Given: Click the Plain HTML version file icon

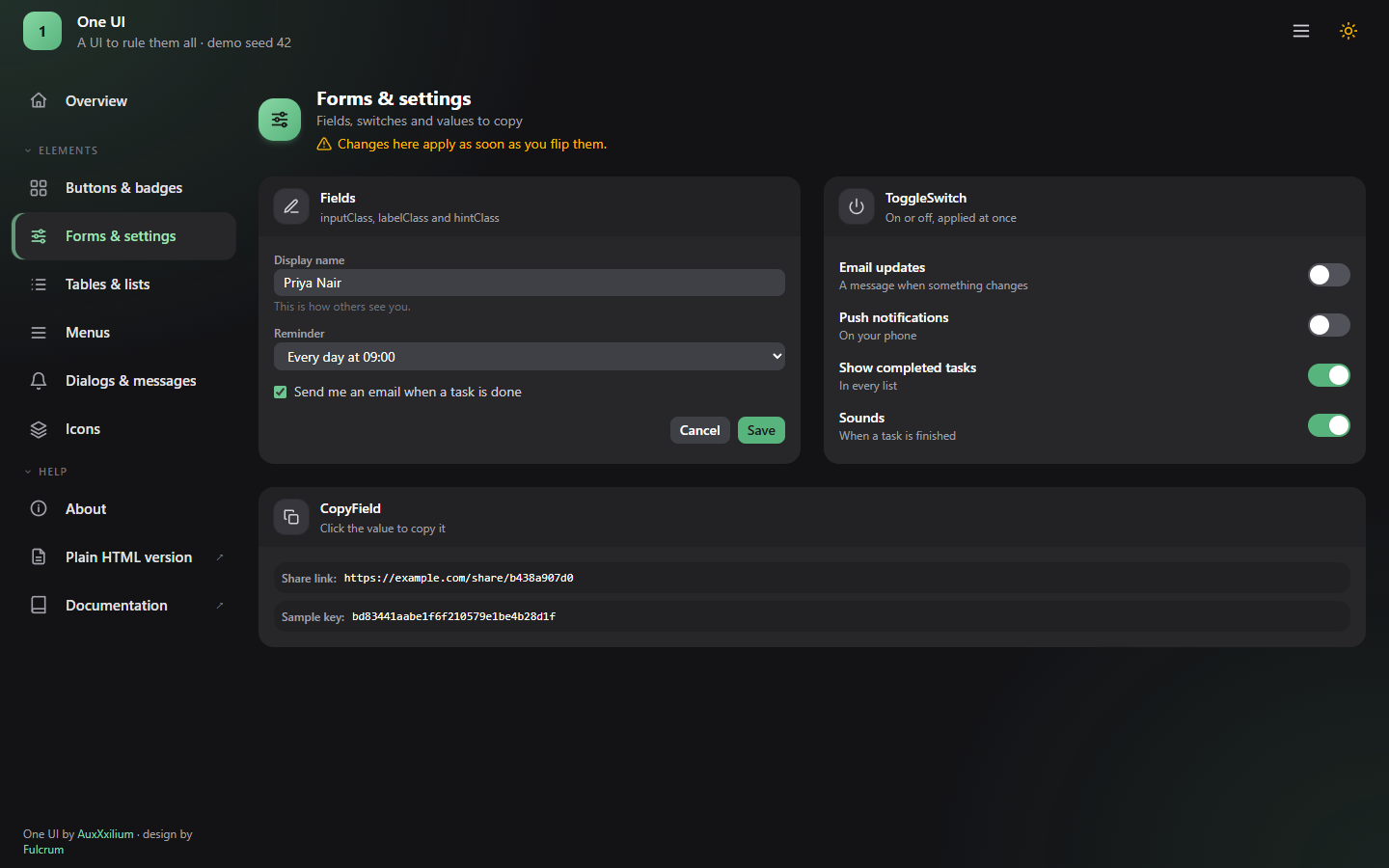Looking at the screenshot, I should pyautogui.click(x=39, y=556).
